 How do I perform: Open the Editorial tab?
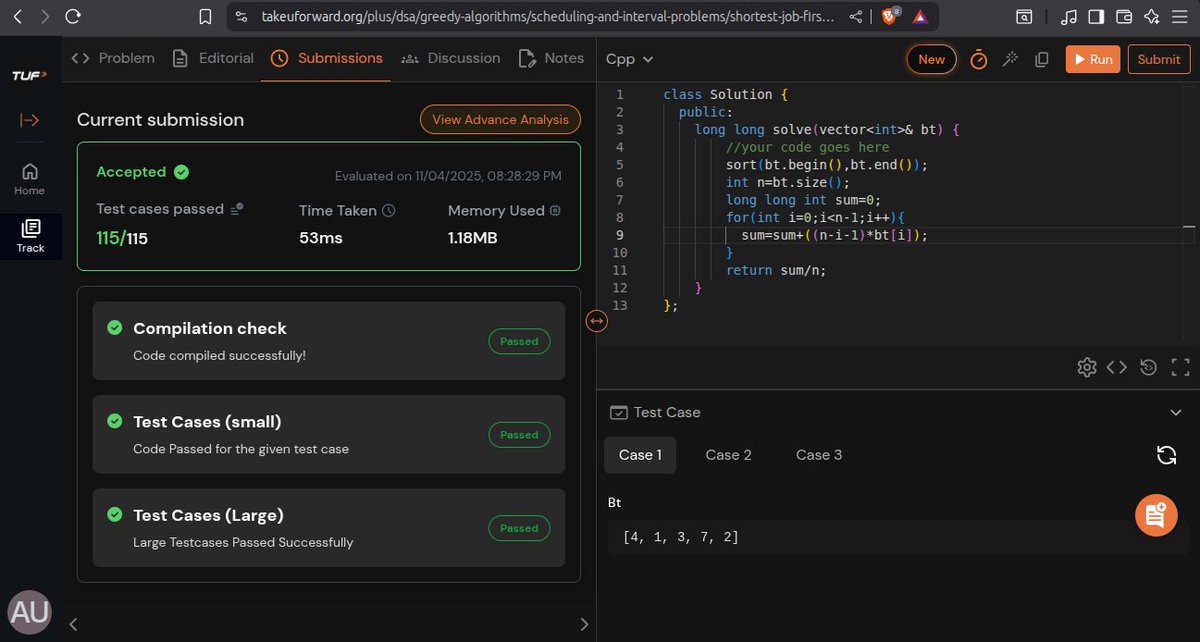213,58
